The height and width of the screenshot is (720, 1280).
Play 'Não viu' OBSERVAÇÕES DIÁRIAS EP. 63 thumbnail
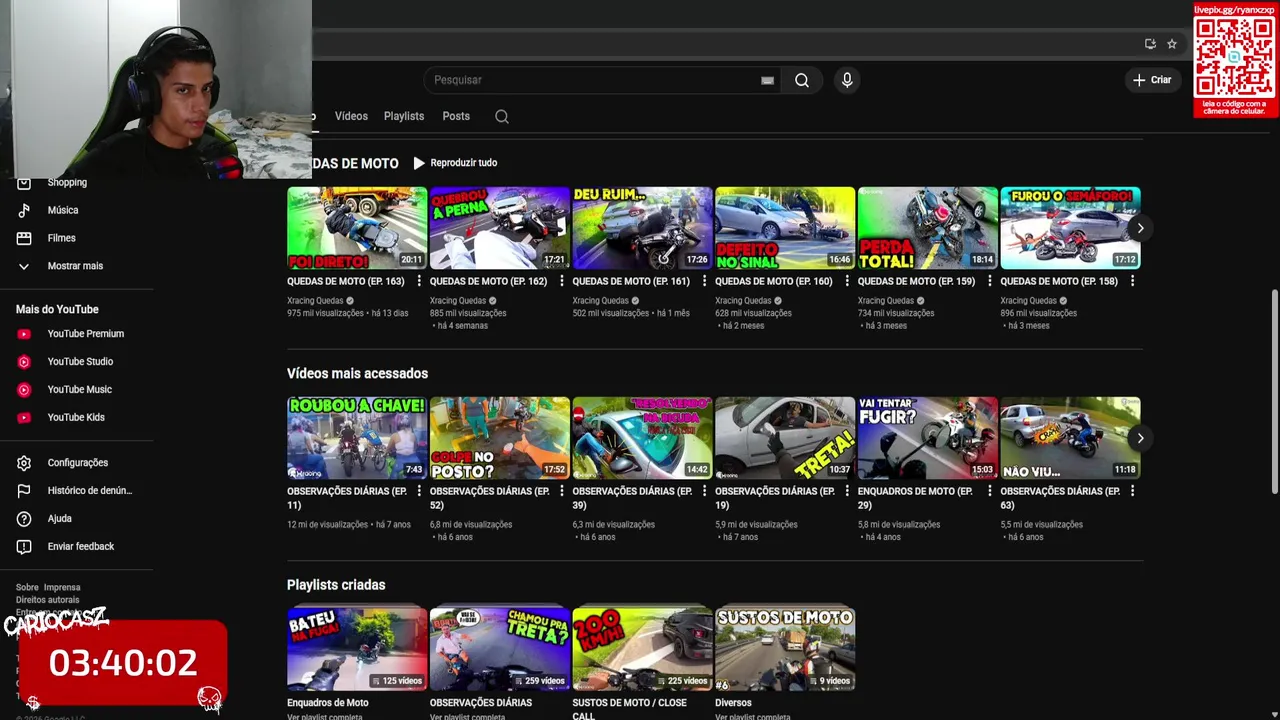[x=1070, y=438]
